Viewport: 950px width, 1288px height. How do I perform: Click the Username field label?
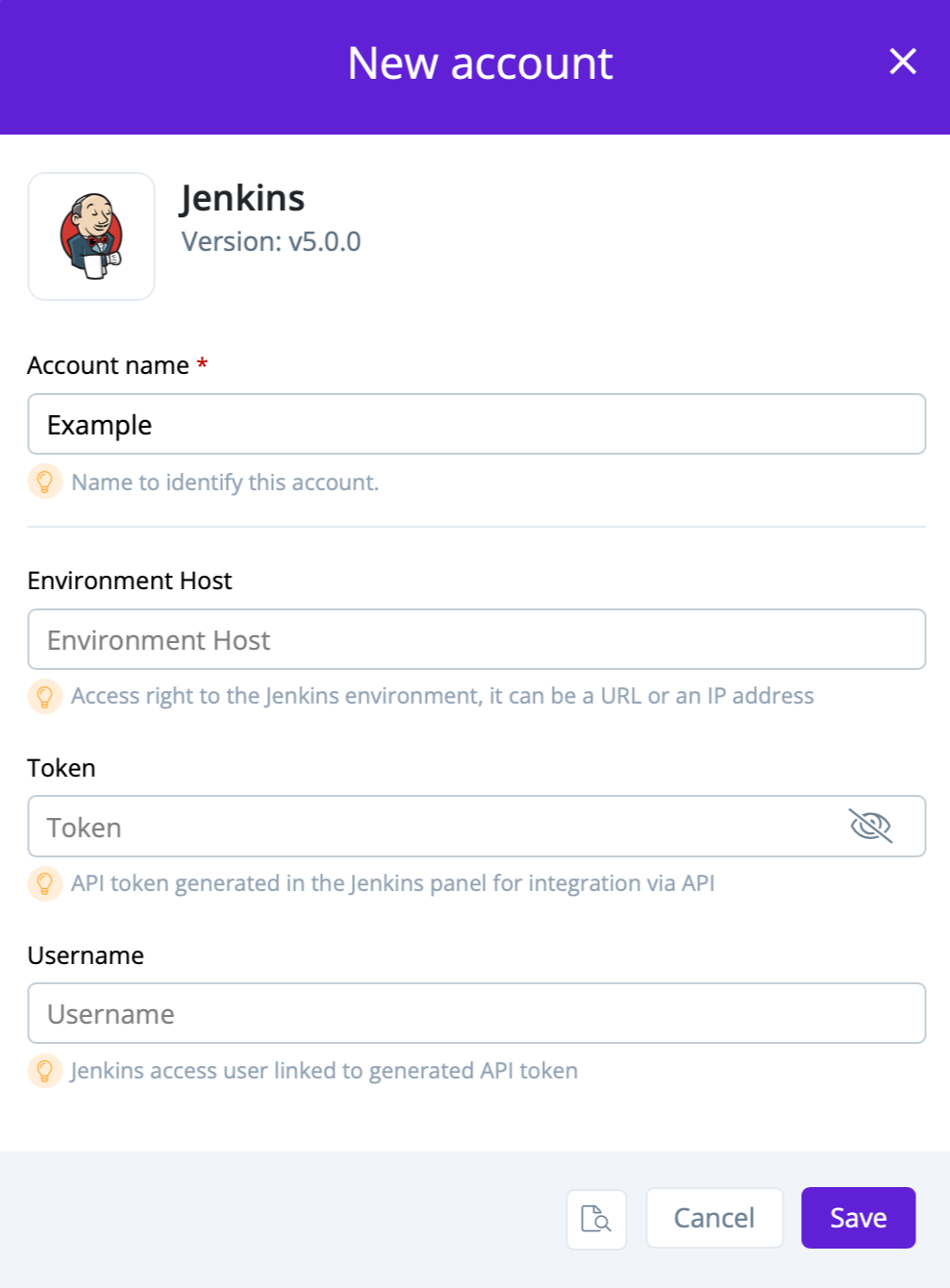coord(86,955)
